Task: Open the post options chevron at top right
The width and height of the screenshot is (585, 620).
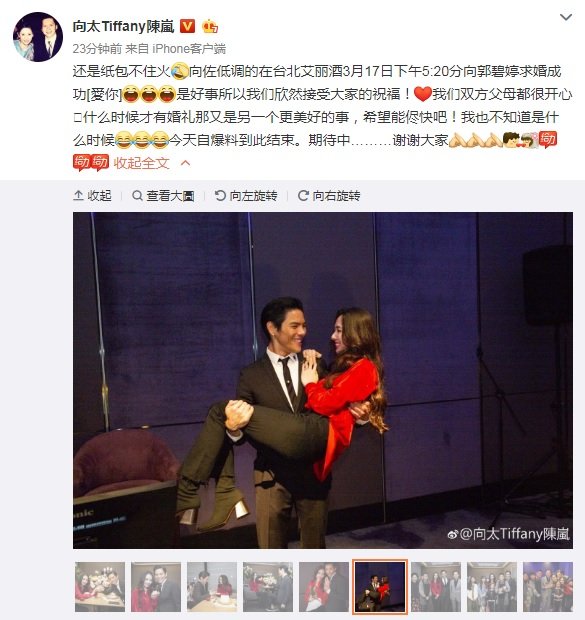Action: click(566, 17)
